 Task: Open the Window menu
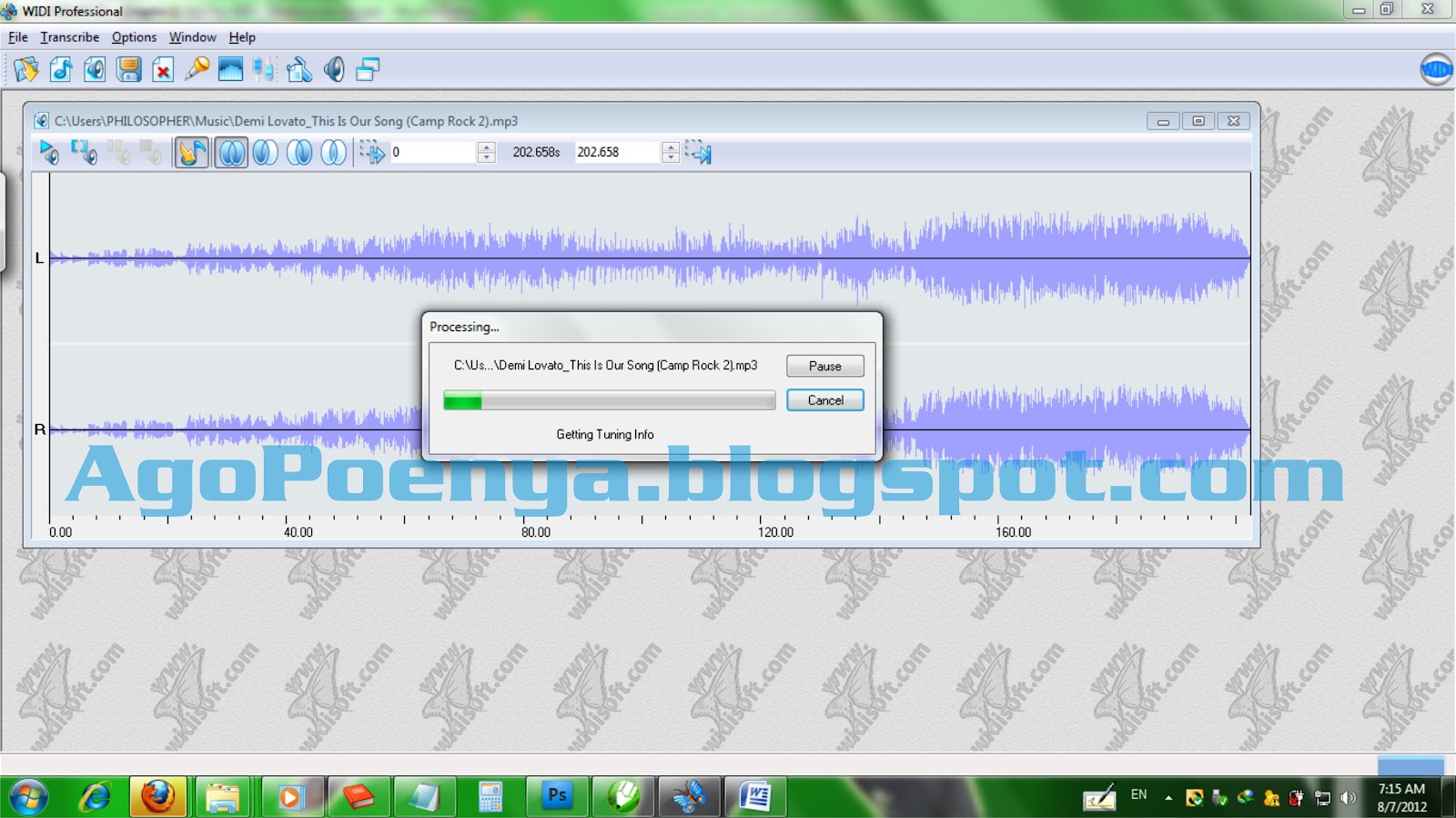point(193,37)
